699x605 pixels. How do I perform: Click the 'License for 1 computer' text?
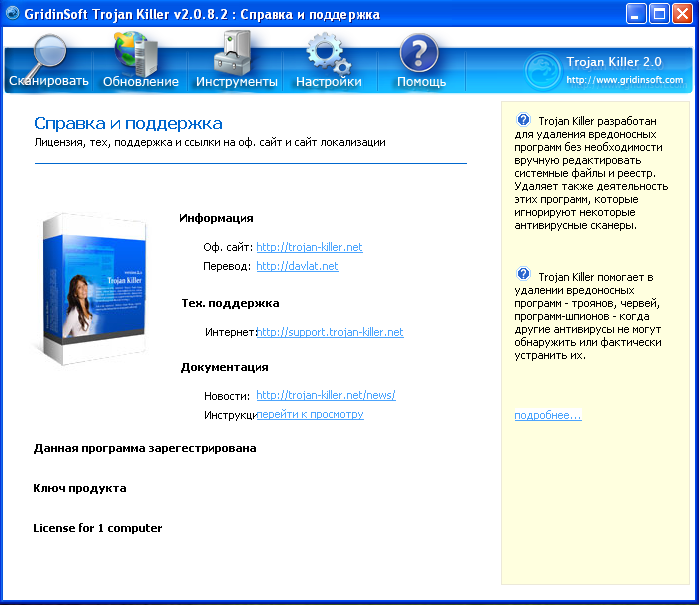98,528
